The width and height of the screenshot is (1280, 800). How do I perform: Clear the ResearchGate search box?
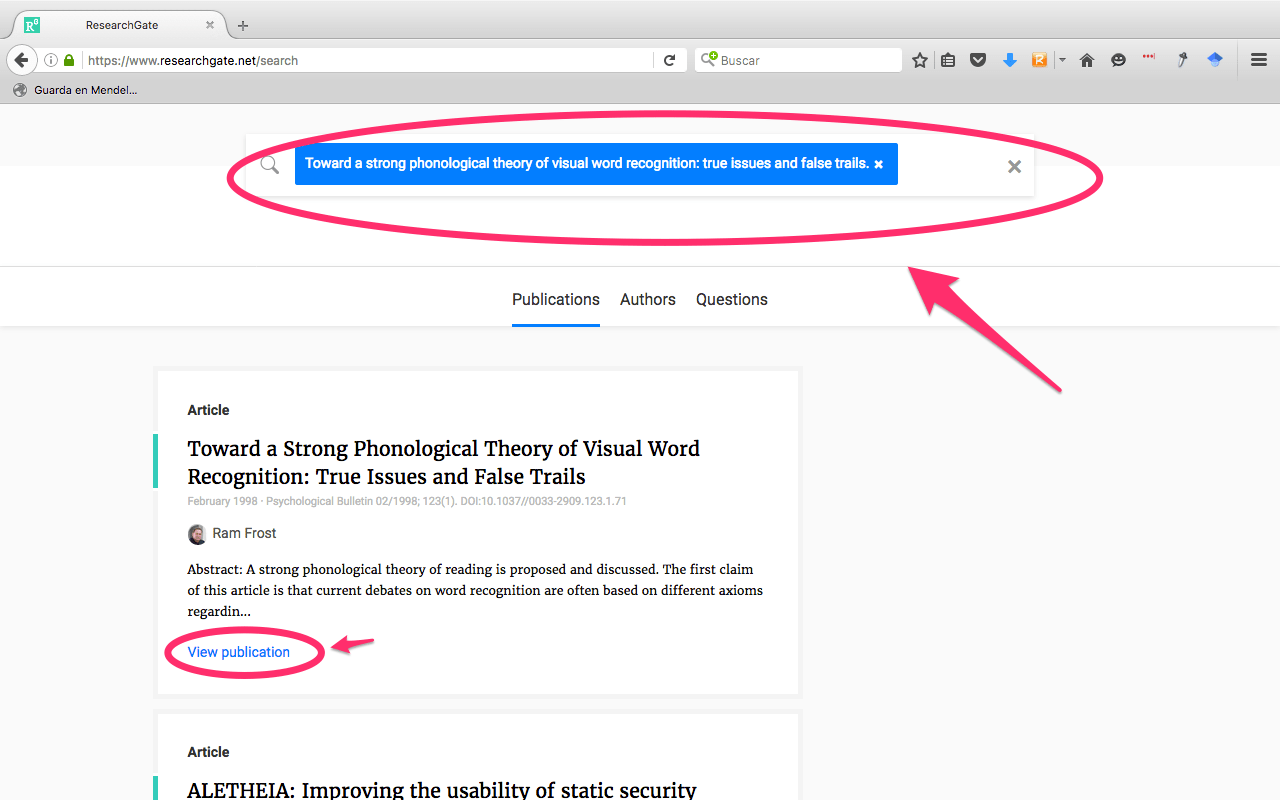[1014, 166]
